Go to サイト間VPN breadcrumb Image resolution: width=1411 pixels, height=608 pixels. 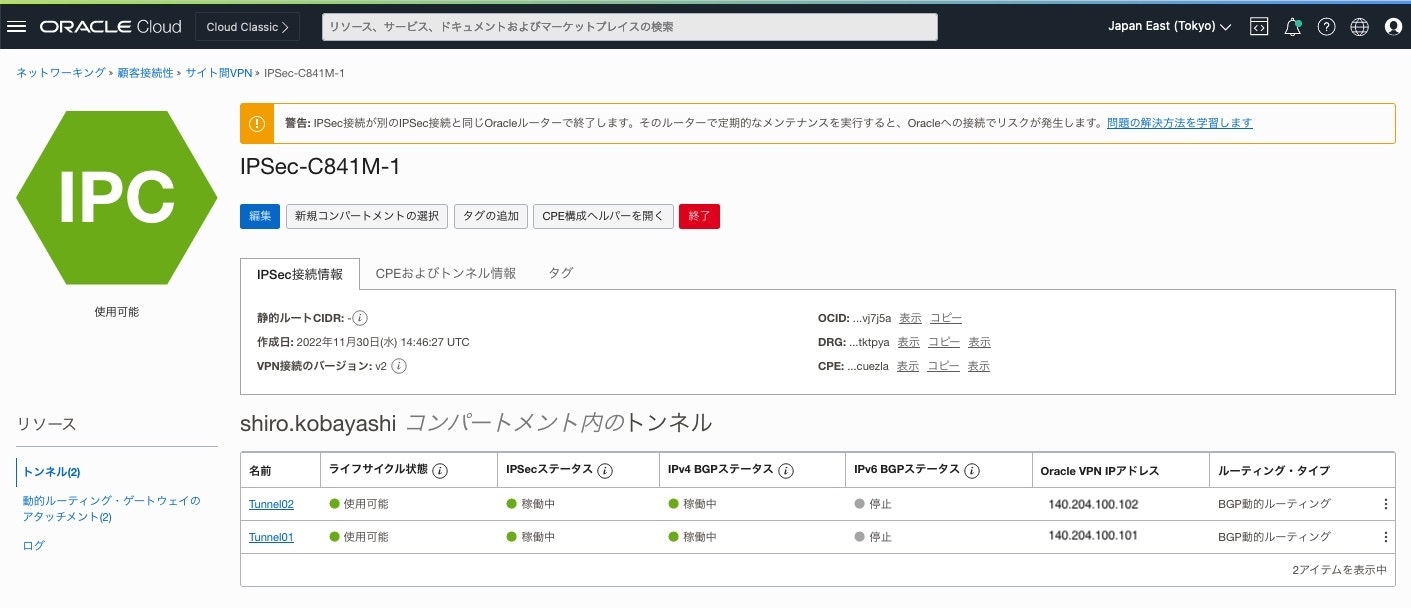[219, 74]
